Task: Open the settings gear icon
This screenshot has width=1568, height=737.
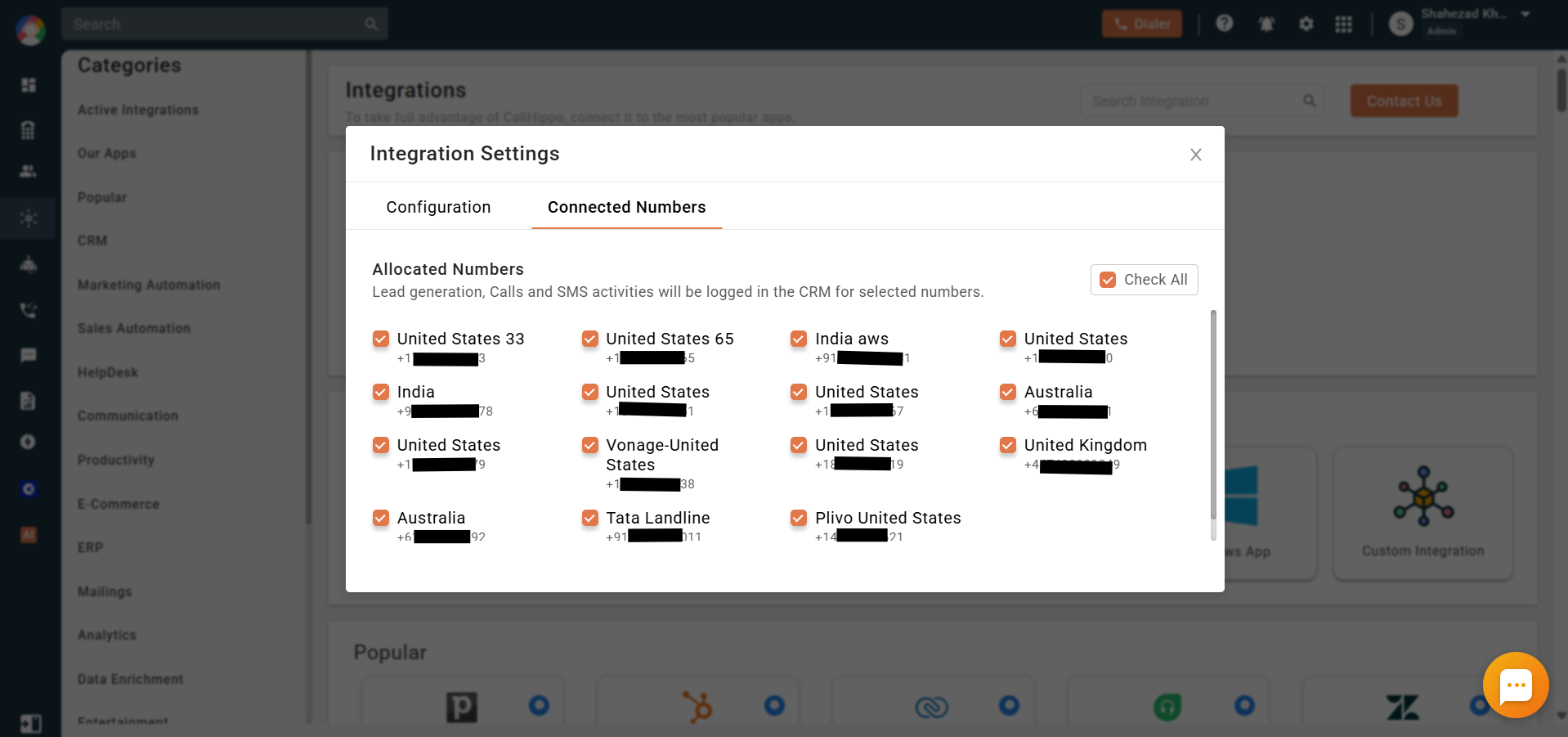Action: click(x=1306, y=24)
